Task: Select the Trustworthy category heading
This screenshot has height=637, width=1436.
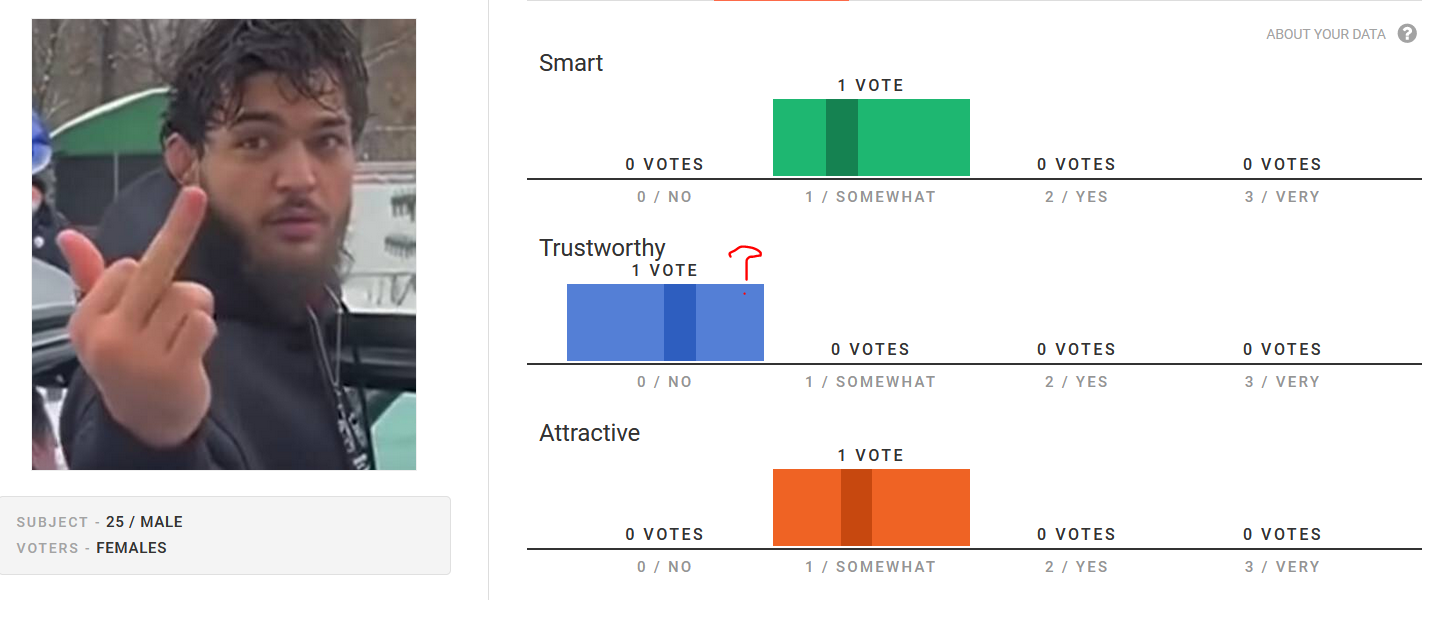Action: pos(602,248)
